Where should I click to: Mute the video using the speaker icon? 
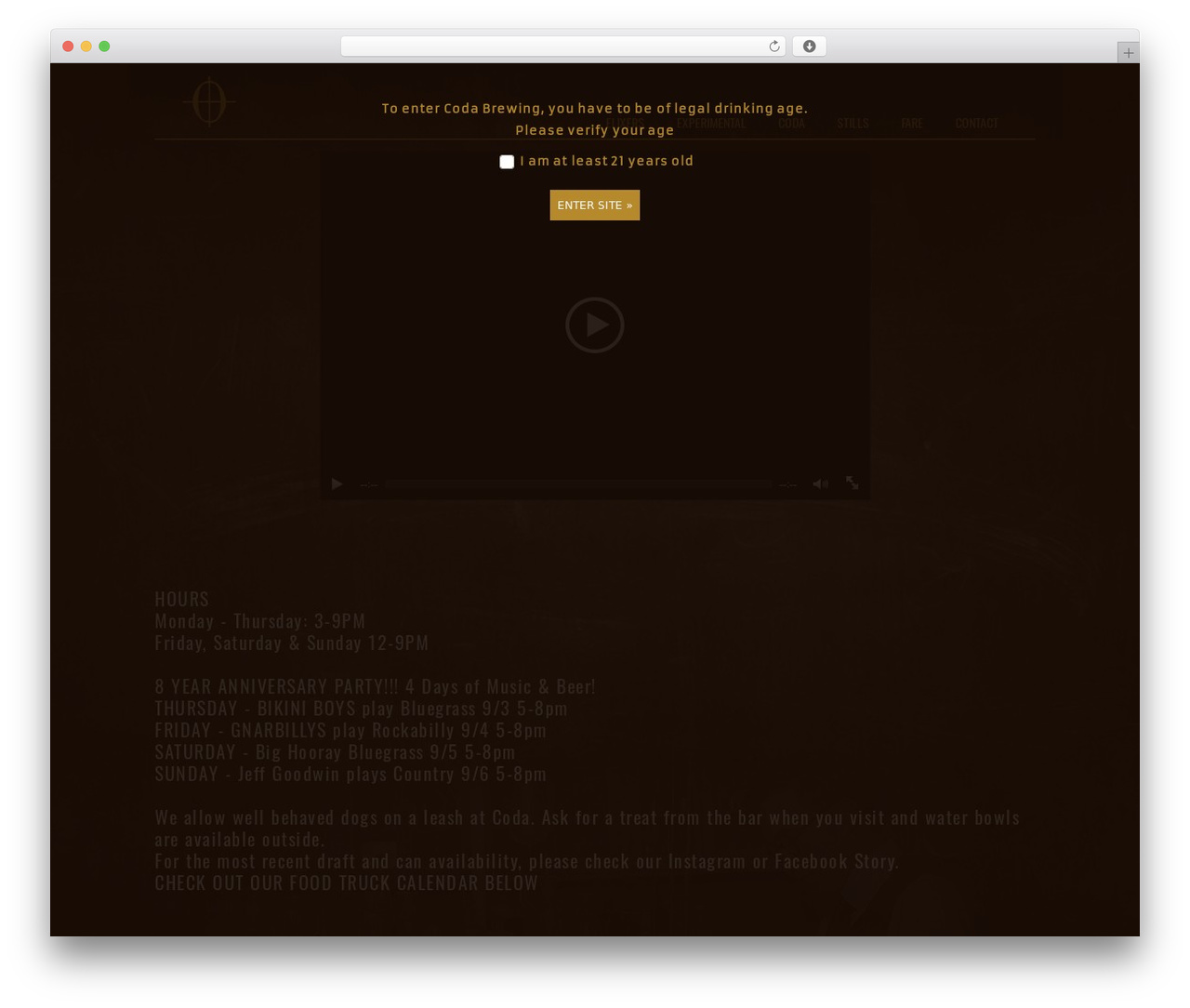coord(820,484)
